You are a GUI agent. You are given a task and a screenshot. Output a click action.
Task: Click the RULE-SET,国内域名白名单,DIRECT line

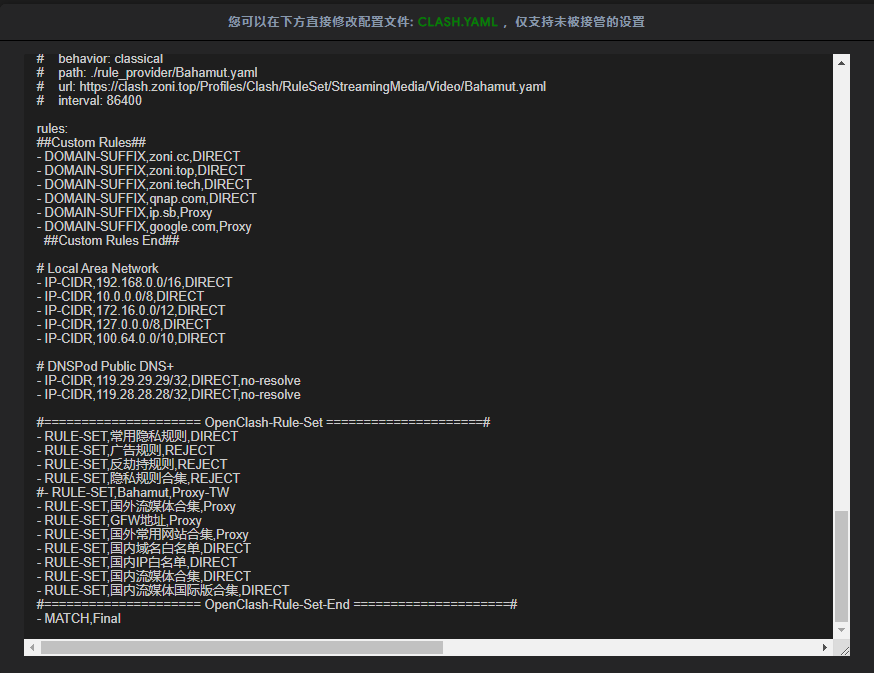[143, 548]
